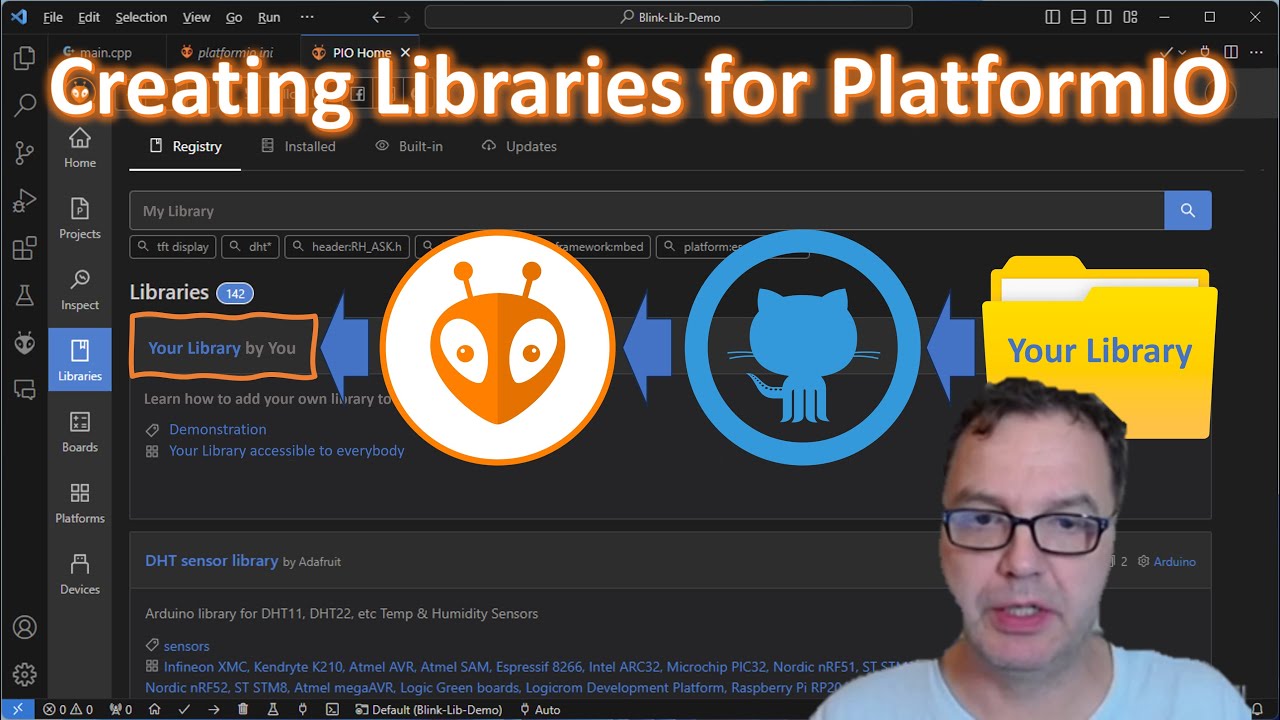Screen dimensions: 1280x720
Task: Click the Arduino framework link on DHT card
Action: point(1174,561)
